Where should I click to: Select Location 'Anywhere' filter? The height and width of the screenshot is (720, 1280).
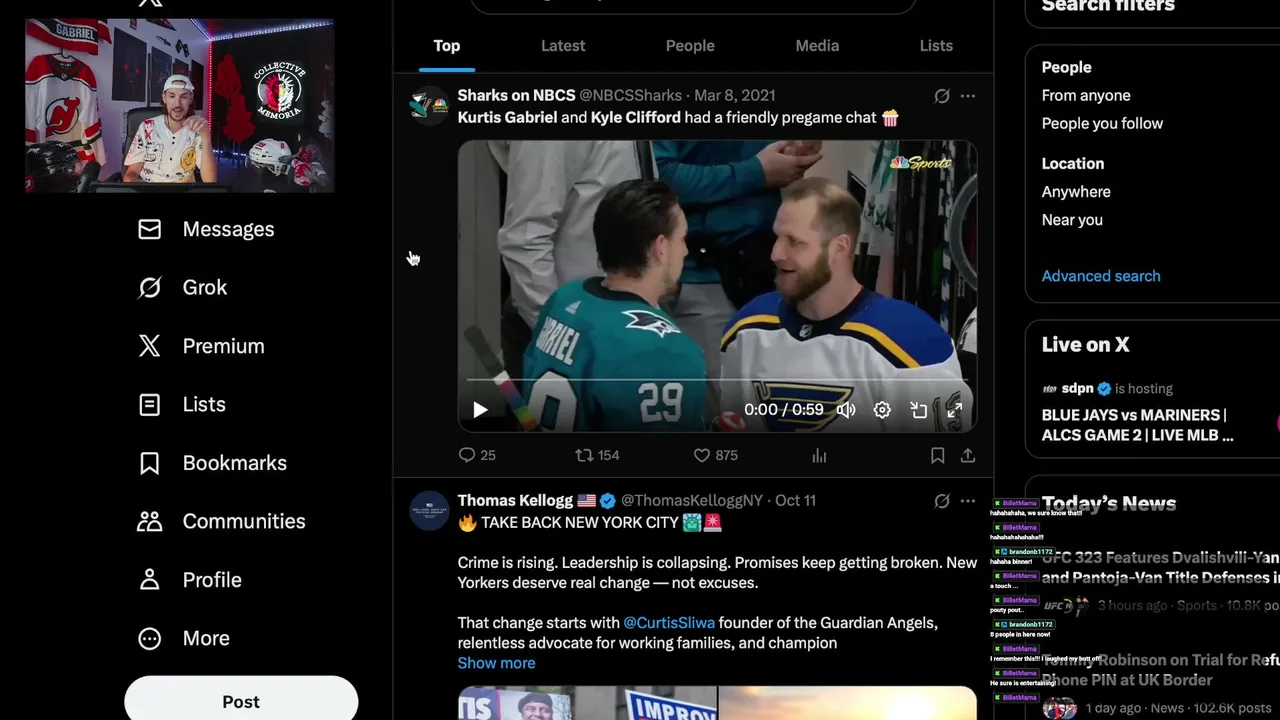pyautogui.click(x=1076, y=191)
